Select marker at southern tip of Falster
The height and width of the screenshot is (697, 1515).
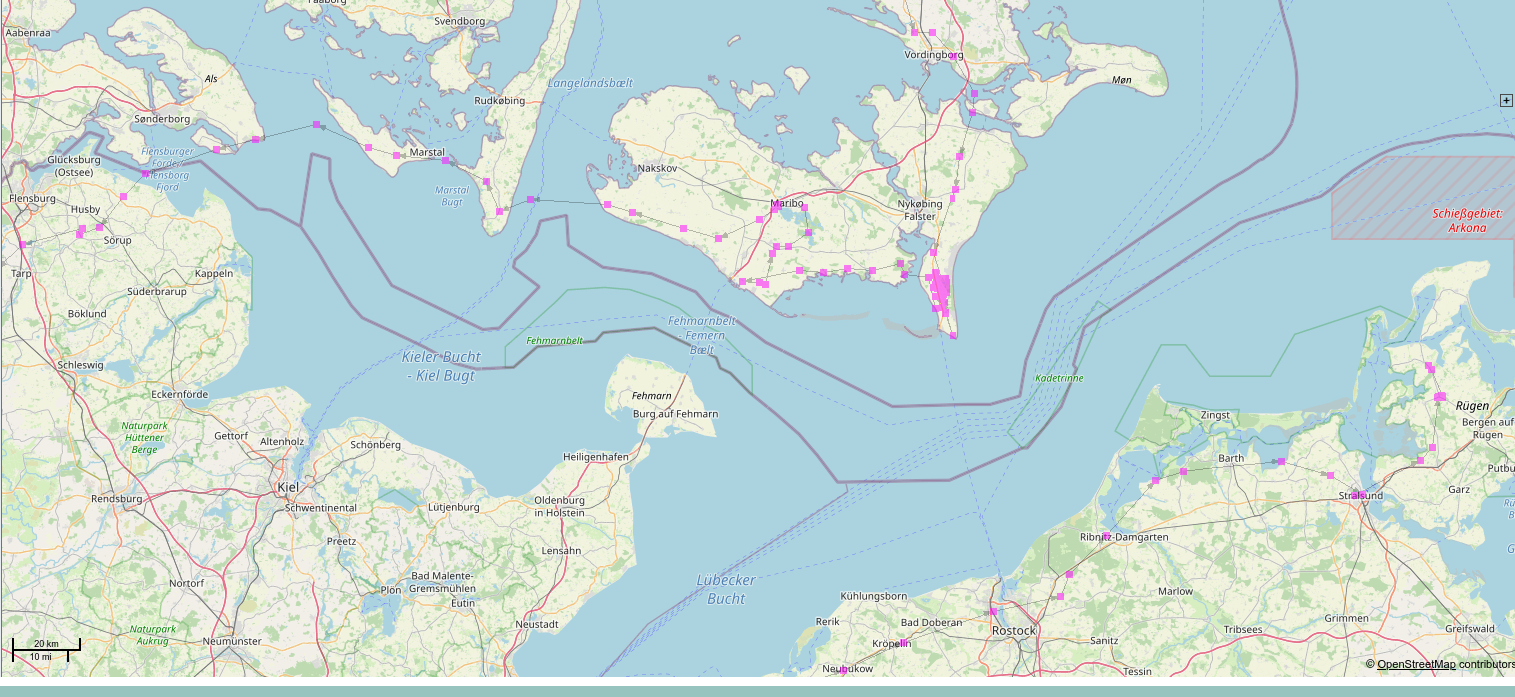[x=953, y=335]
